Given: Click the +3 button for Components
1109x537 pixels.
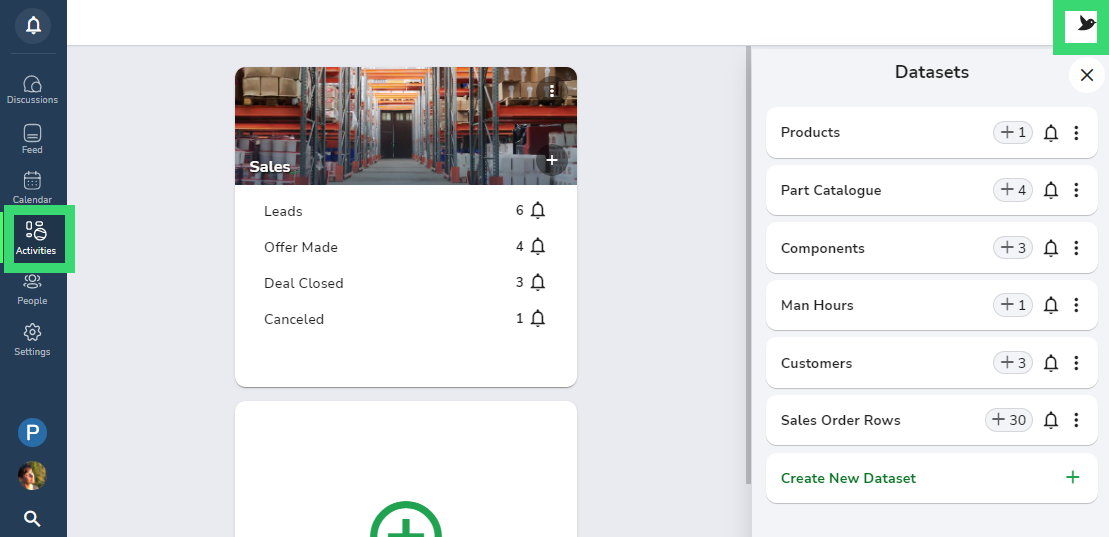Looking at the screenshot, I should point(1013,248).
